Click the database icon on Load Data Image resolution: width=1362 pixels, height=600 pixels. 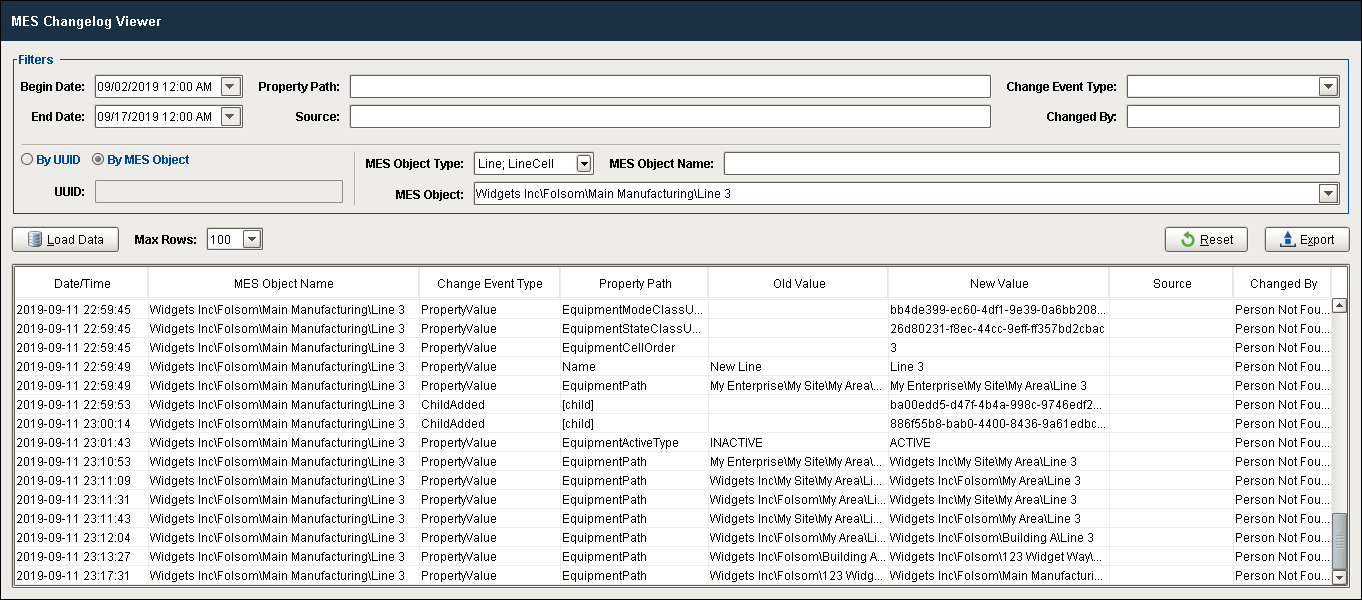pos(35,240)
